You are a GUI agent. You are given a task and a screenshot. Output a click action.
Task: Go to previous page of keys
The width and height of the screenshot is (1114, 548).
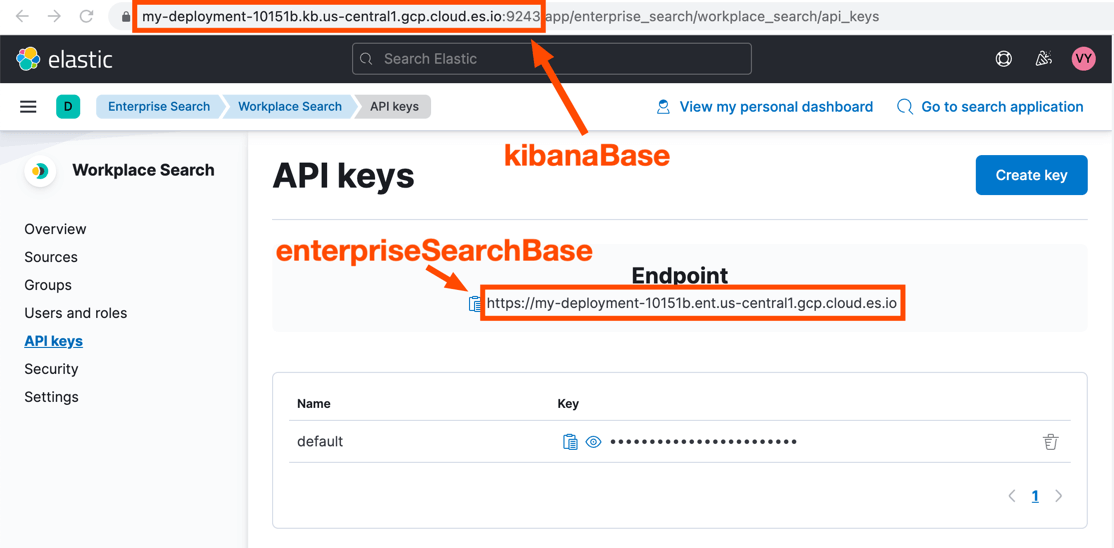click(1012, 496)
